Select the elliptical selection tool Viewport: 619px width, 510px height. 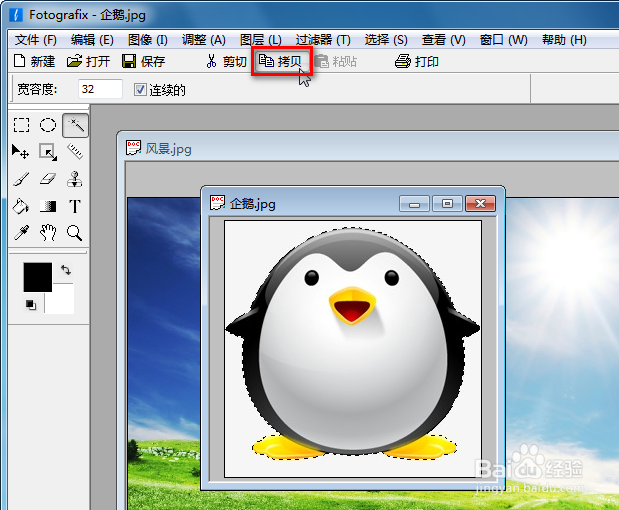click(48, 125)
